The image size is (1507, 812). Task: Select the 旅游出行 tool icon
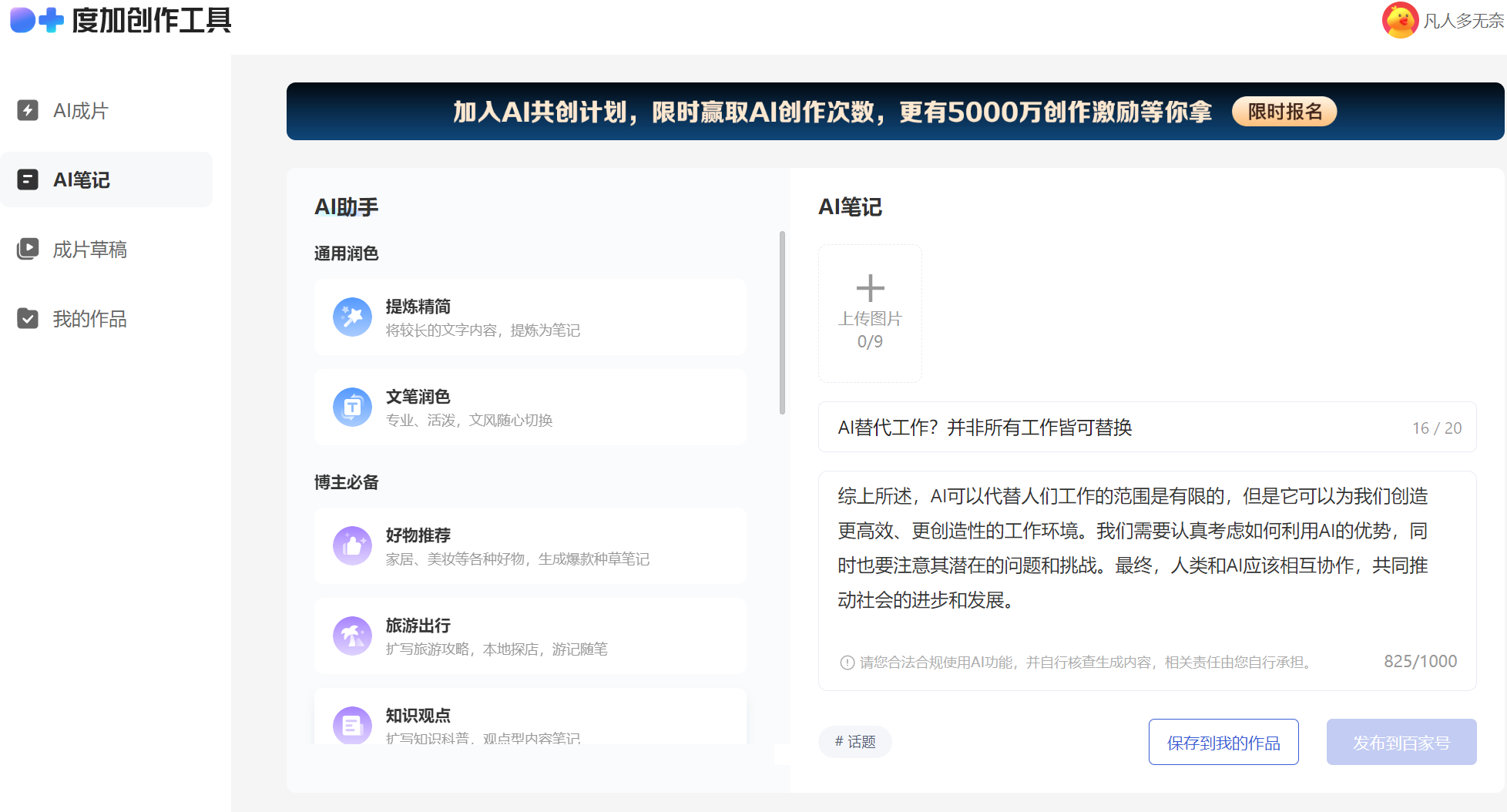(x=352, y=636)
